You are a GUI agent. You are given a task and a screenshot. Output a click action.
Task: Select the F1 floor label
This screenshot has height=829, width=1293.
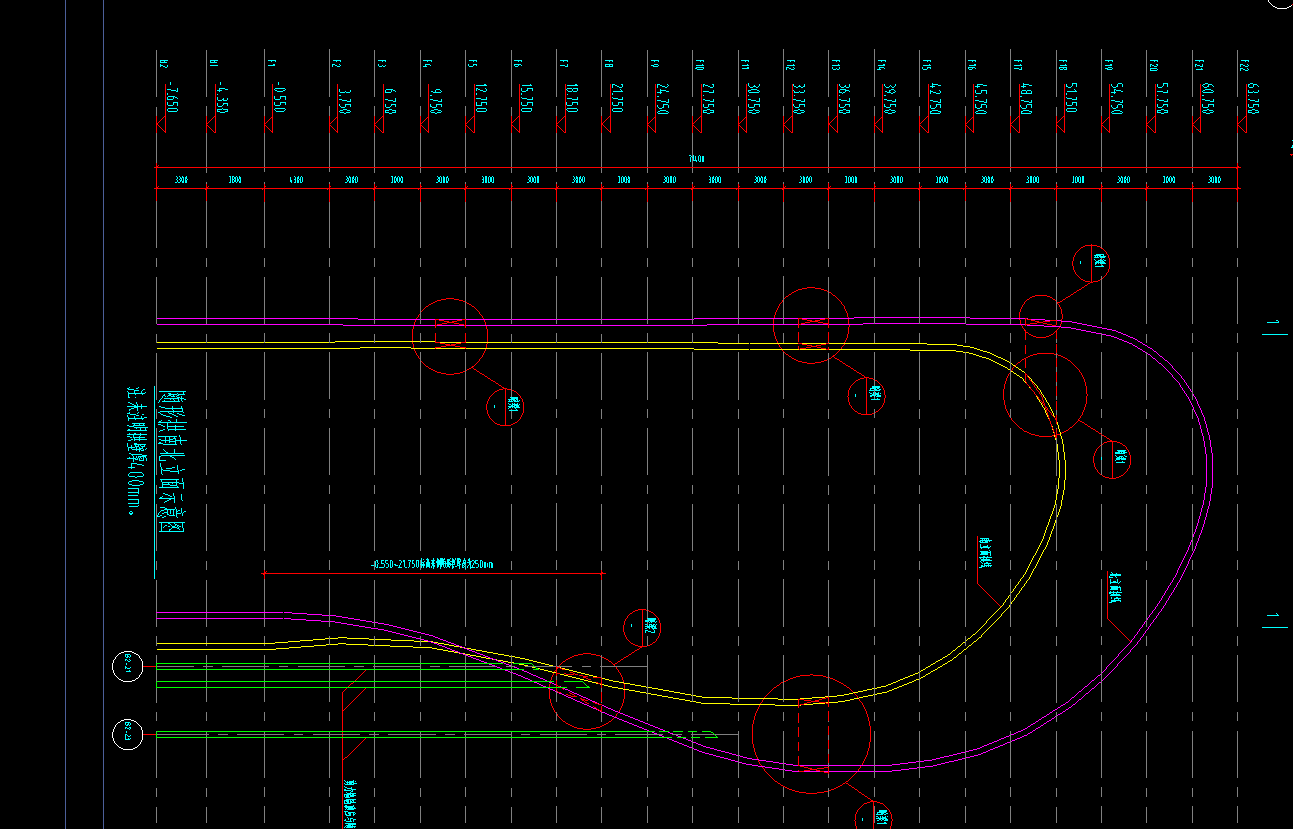271,64
